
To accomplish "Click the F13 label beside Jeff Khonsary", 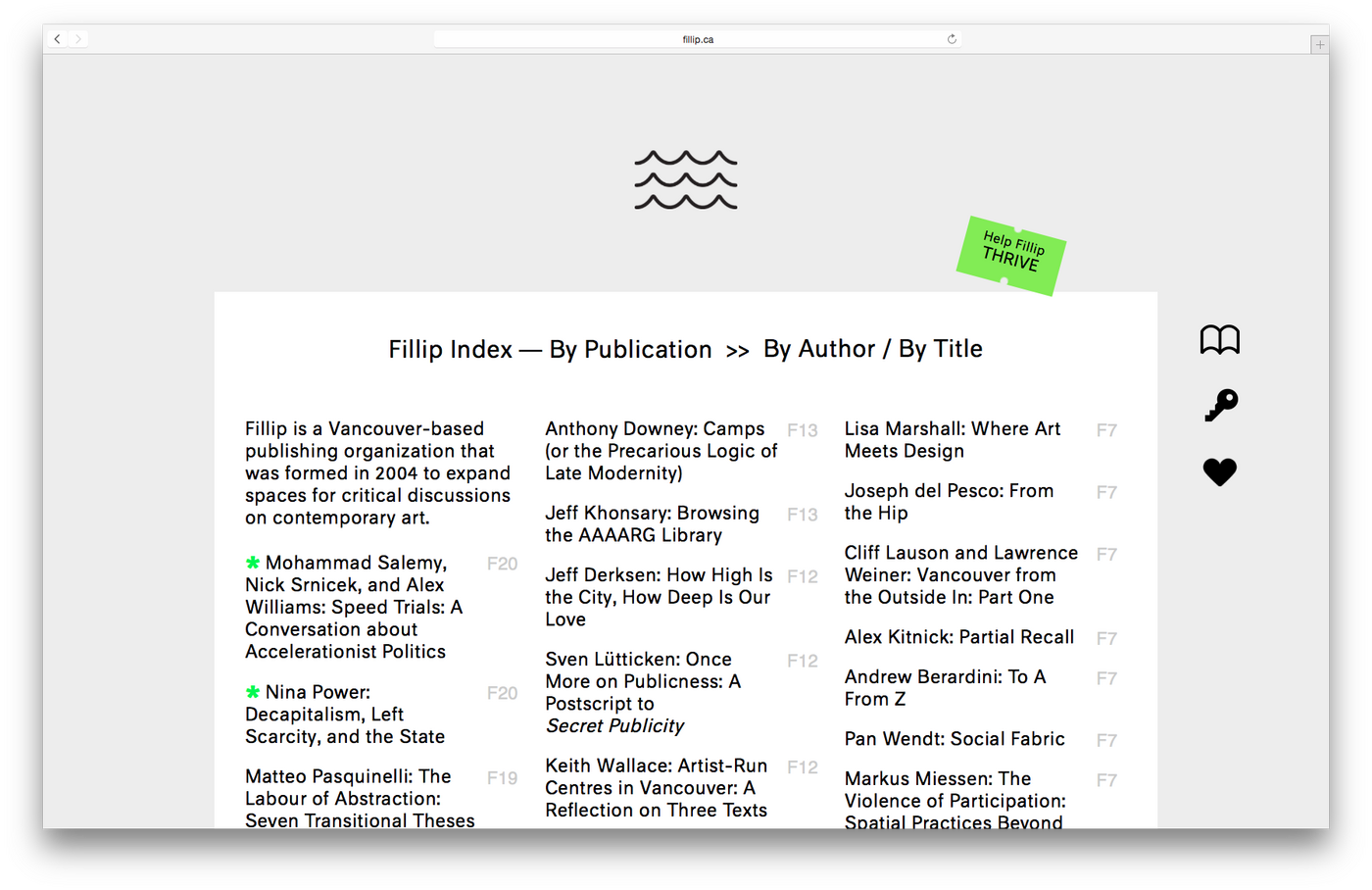I will (802, 515).
